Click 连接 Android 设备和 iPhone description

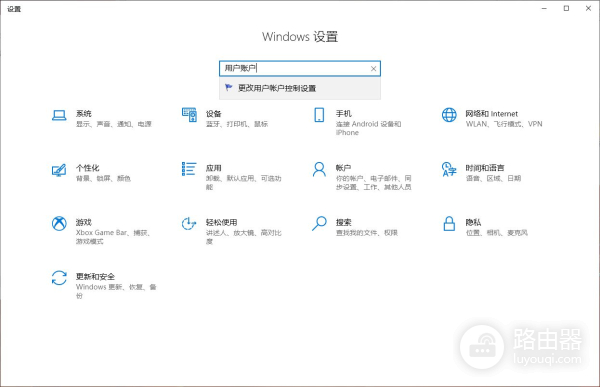coord(368,128)
